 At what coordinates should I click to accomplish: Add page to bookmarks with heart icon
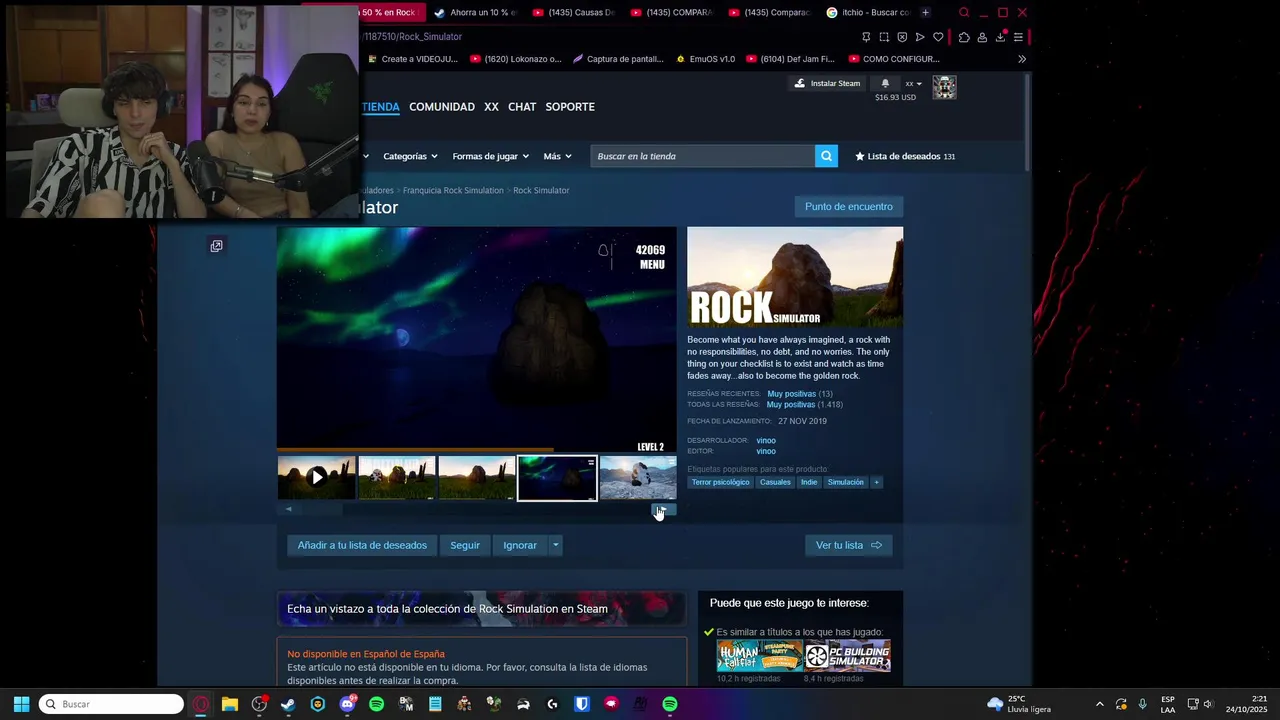[938, 37]
